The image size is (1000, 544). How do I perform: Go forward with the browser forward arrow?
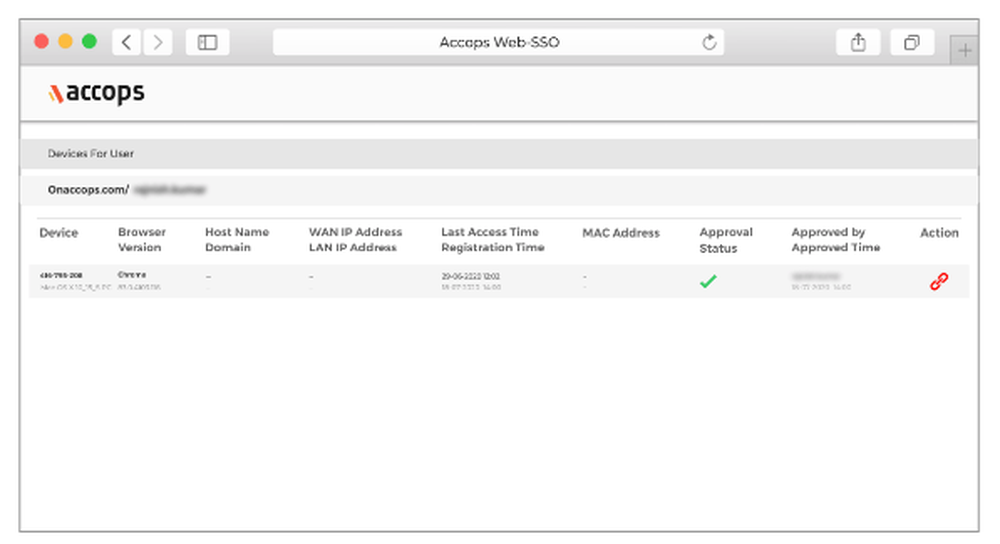click(158, 42)
